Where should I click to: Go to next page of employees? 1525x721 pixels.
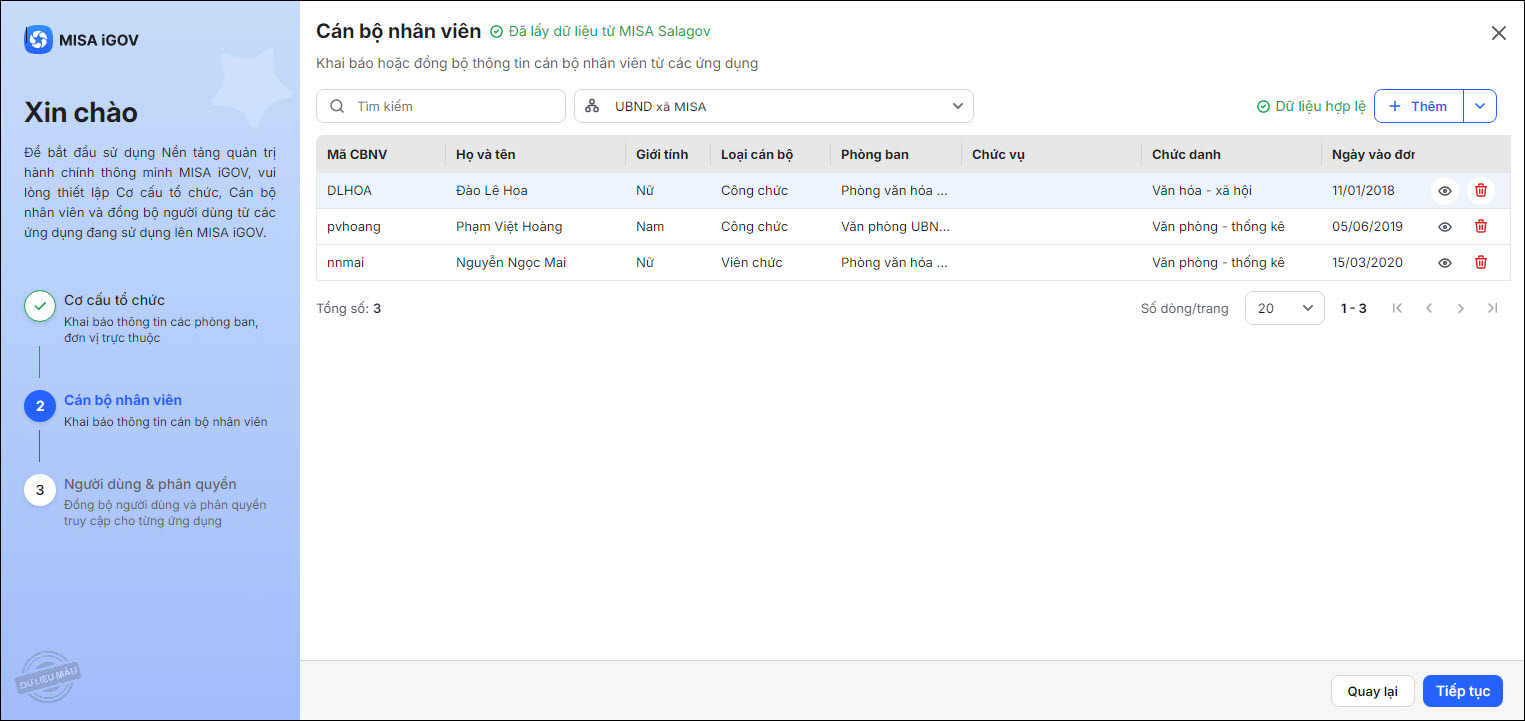click(x=1461, y=309)
